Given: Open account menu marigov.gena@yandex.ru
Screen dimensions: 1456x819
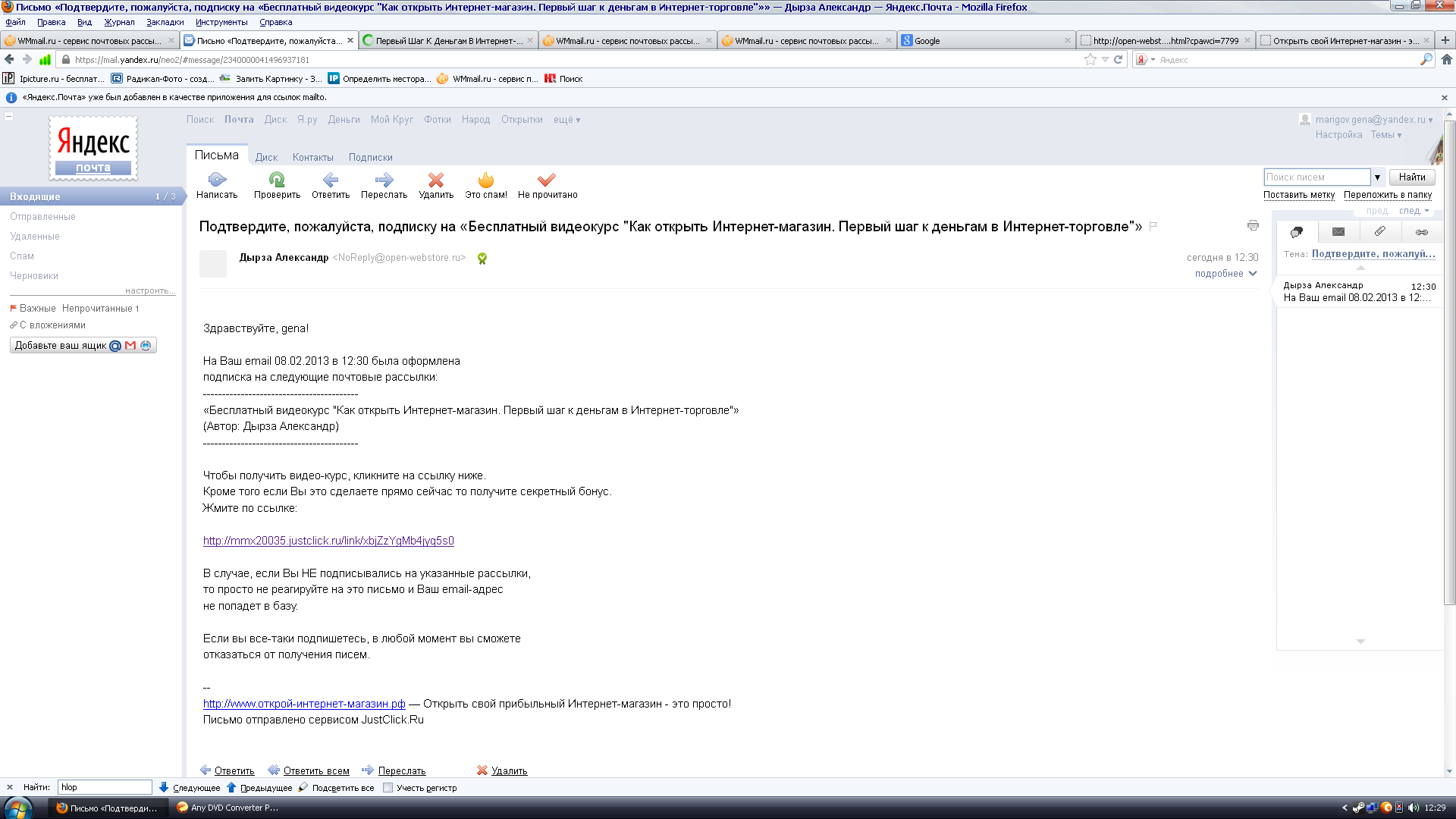Looking at the screenshot, I should [1373, 120].
